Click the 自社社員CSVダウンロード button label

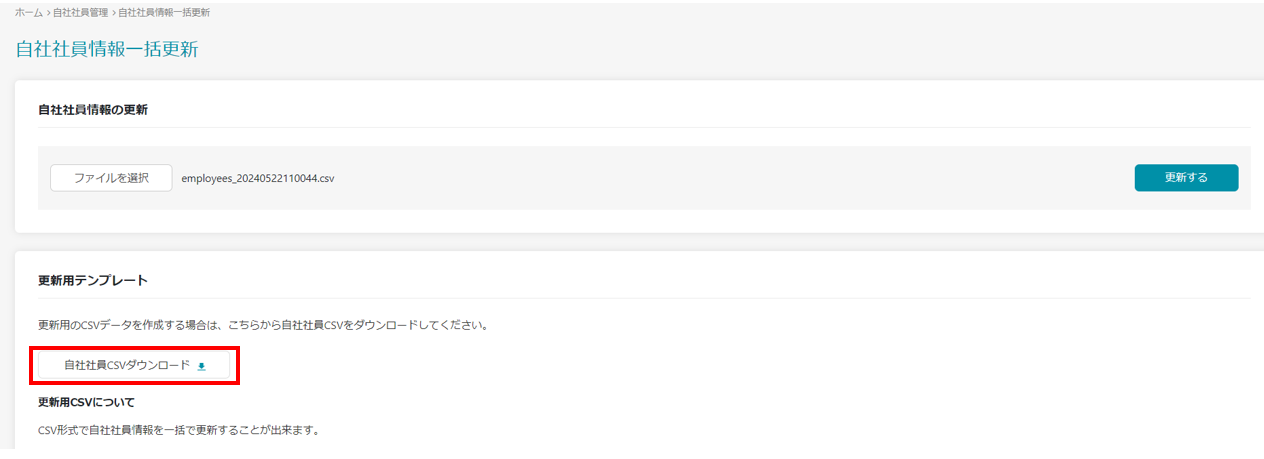[126, 366]
